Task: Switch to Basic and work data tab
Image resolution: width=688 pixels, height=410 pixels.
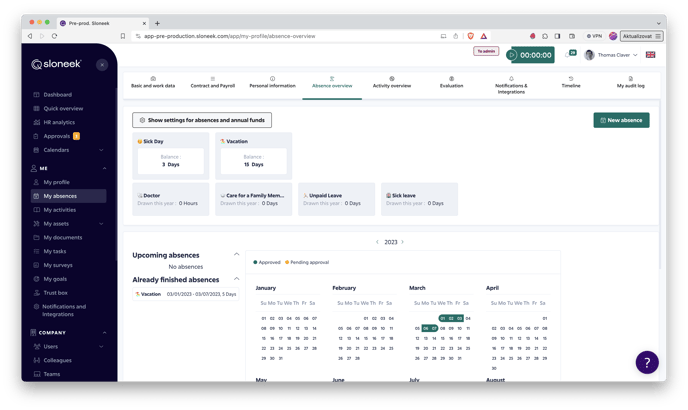Action: click(153, 83)
